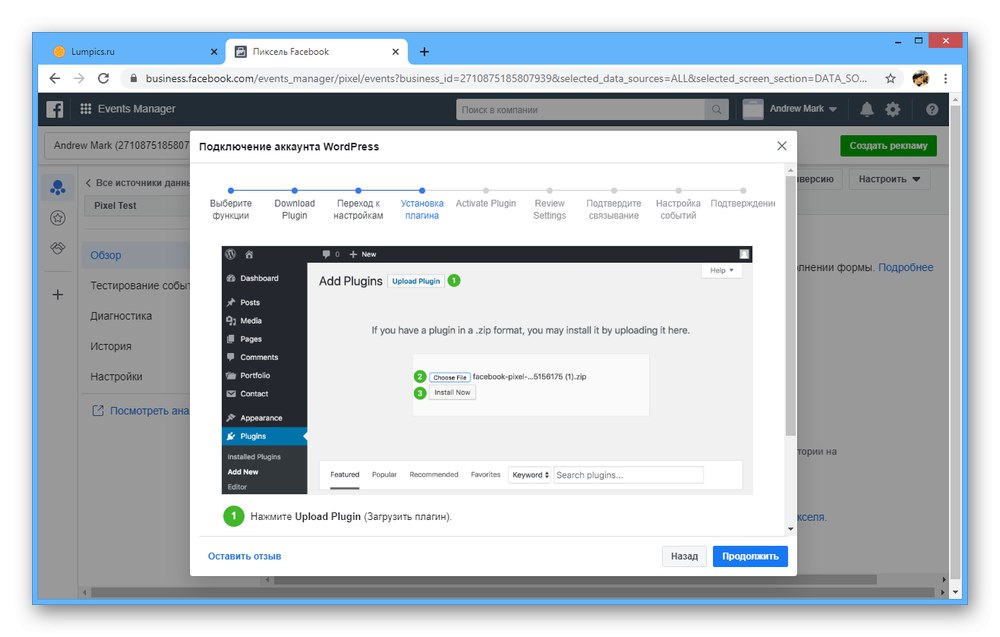Open the История section
Image resolution: width=1000 pixels, height=637 pixels.
pos(110,346)
